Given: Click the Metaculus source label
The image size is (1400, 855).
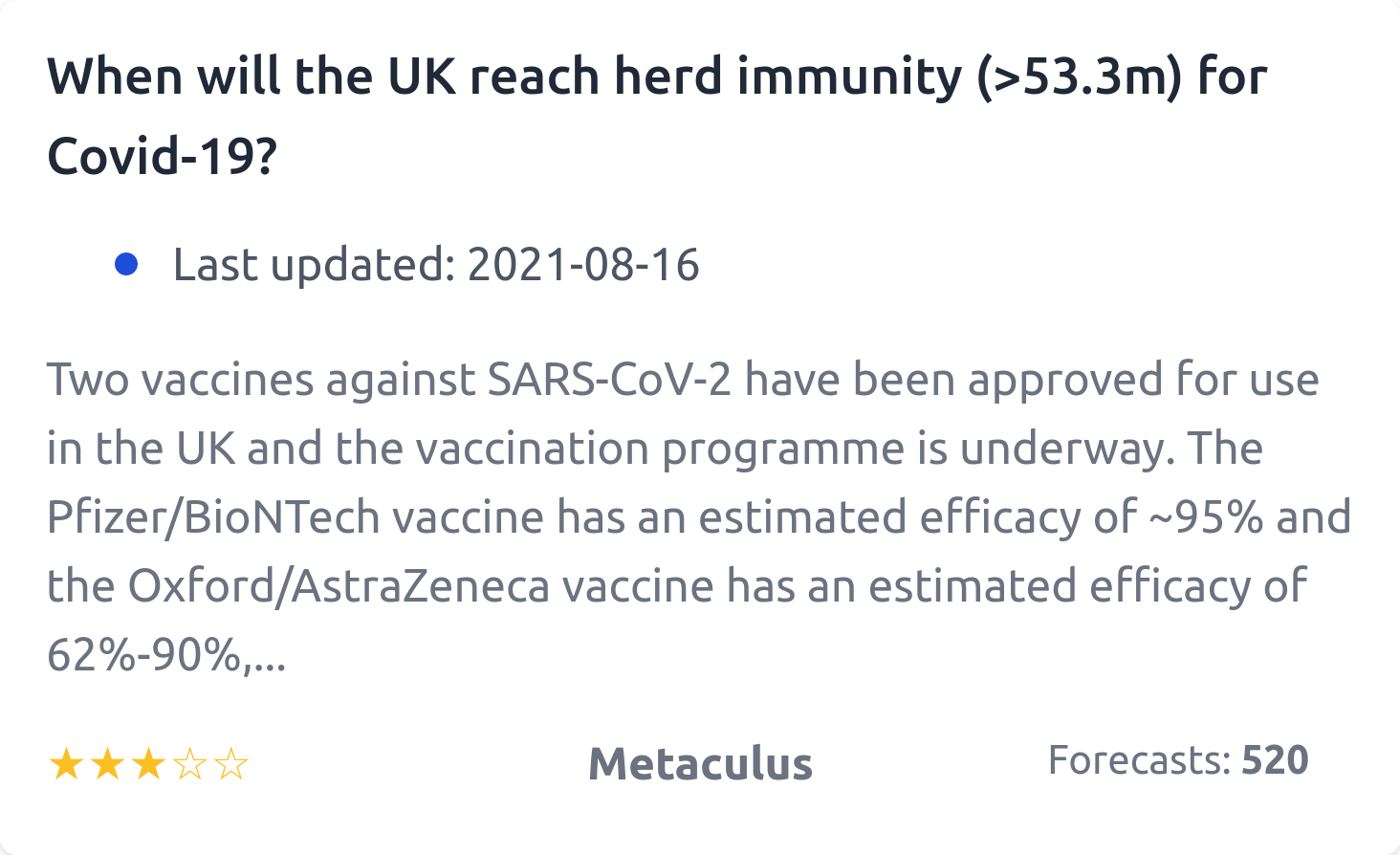Looking at the screenshot, I should (700, 764).
